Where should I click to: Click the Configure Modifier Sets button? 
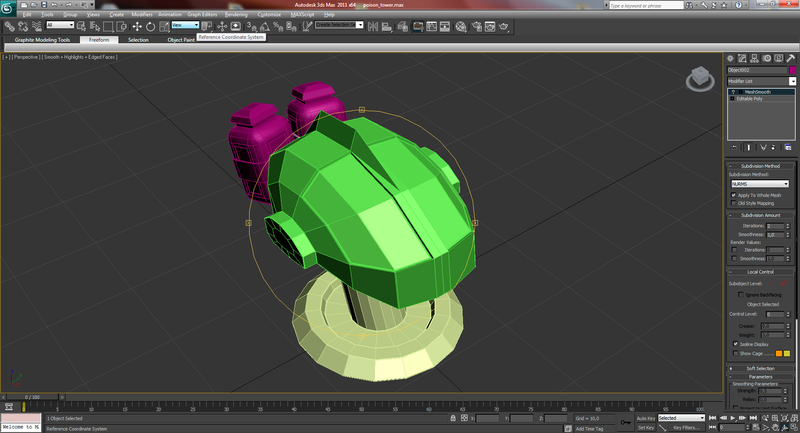coord(788,147)
